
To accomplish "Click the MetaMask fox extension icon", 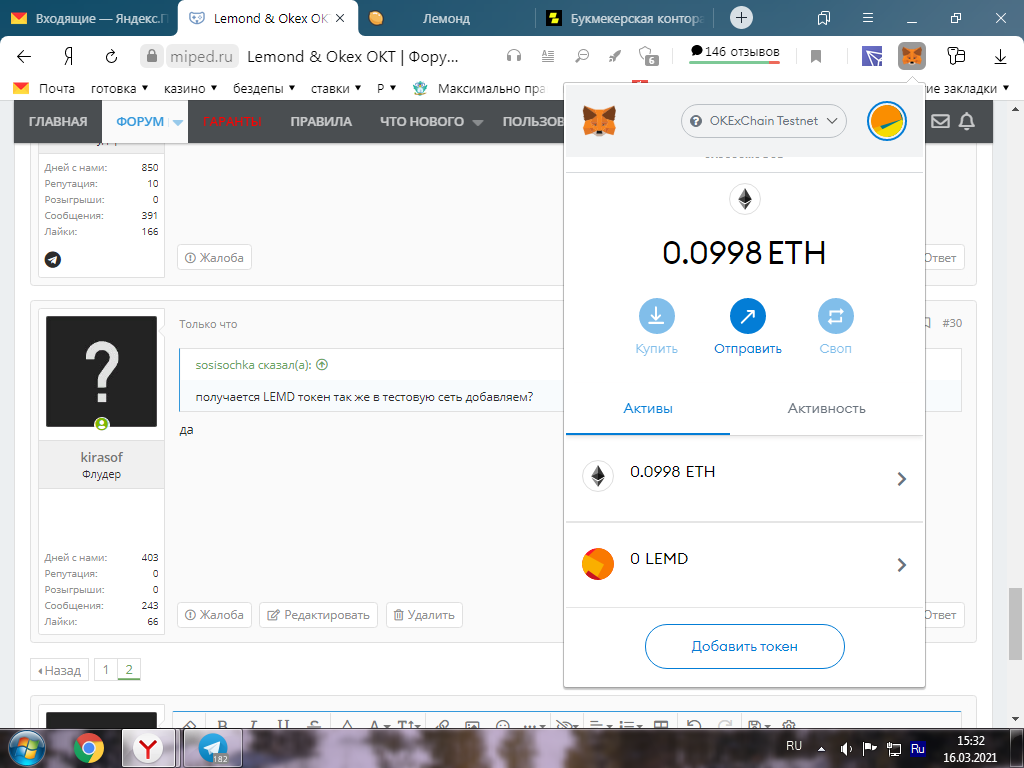I will [911, 56].
